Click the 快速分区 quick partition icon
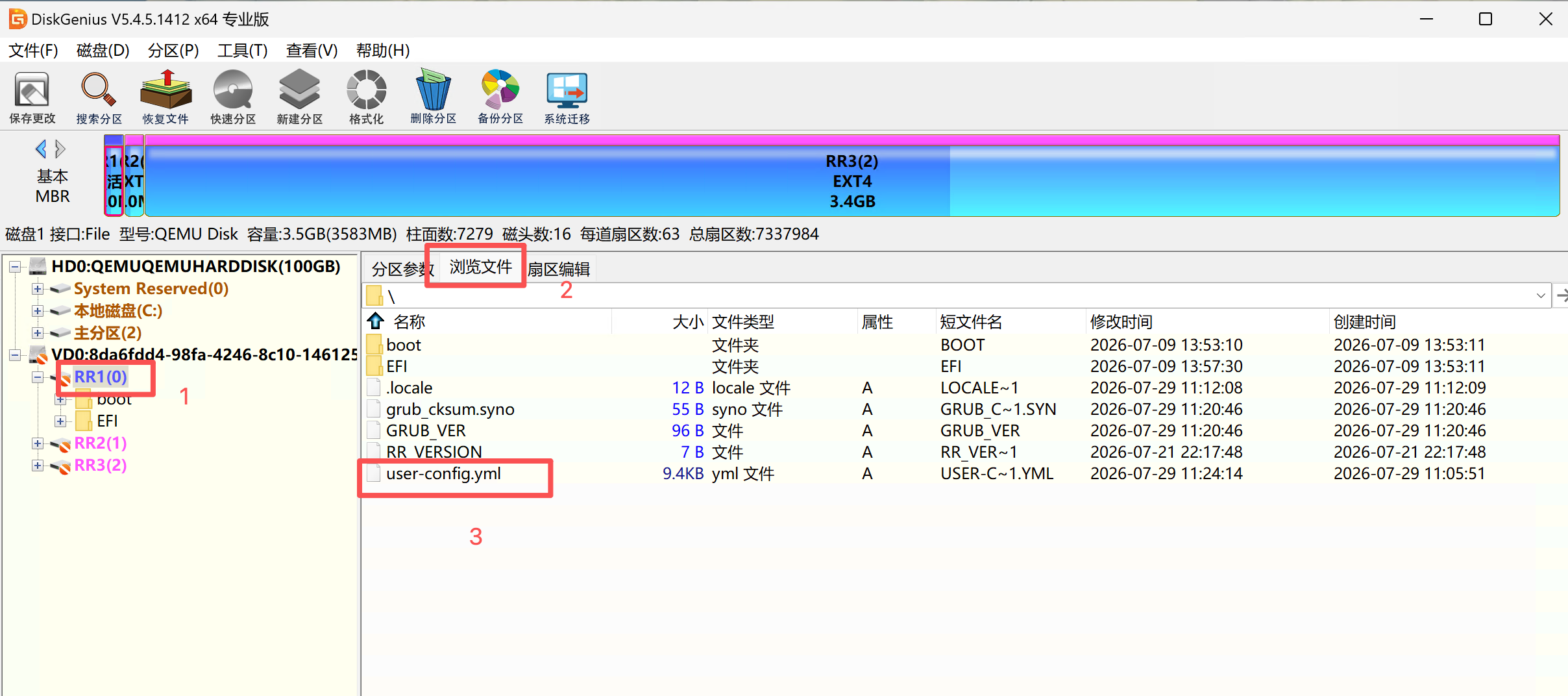The width and height of the screenshot is (1568, 696). tap(233, 97)
